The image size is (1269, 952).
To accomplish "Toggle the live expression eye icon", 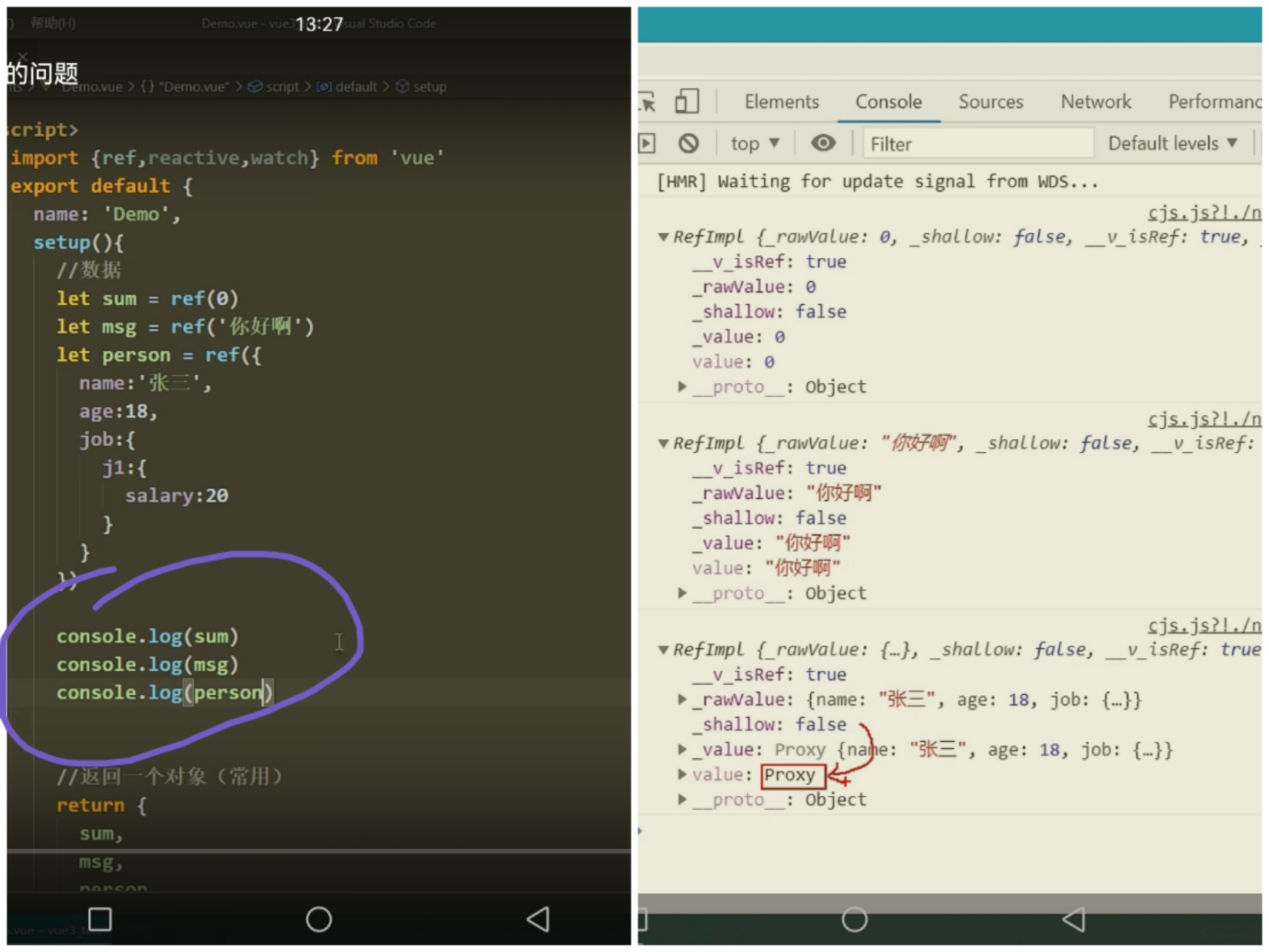I will pos(823,143).
